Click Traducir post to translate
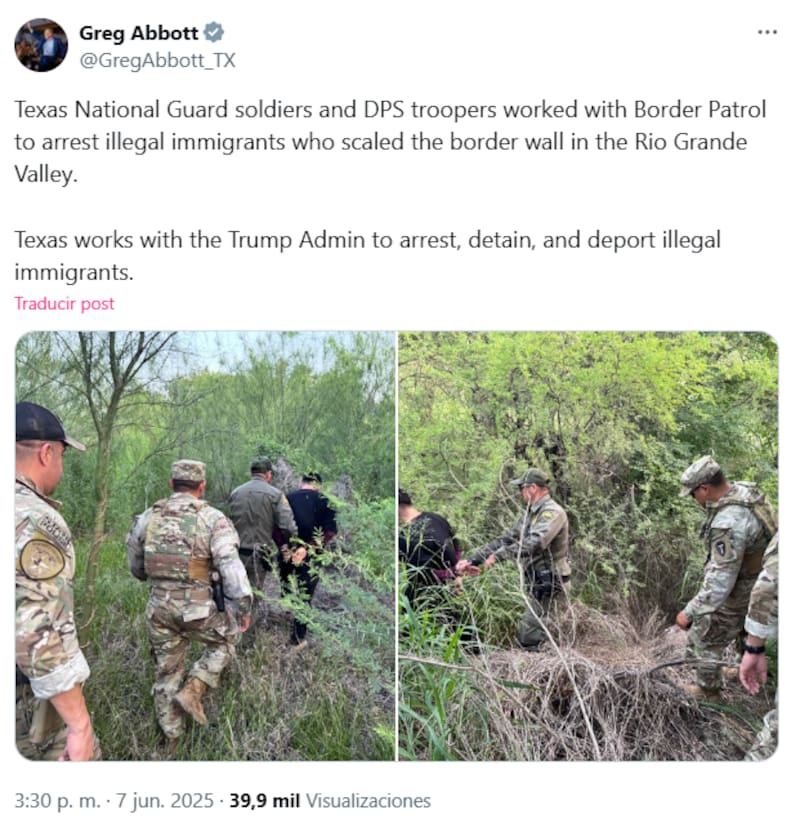This screenshot has height=832, width=800. coord(64,304)
